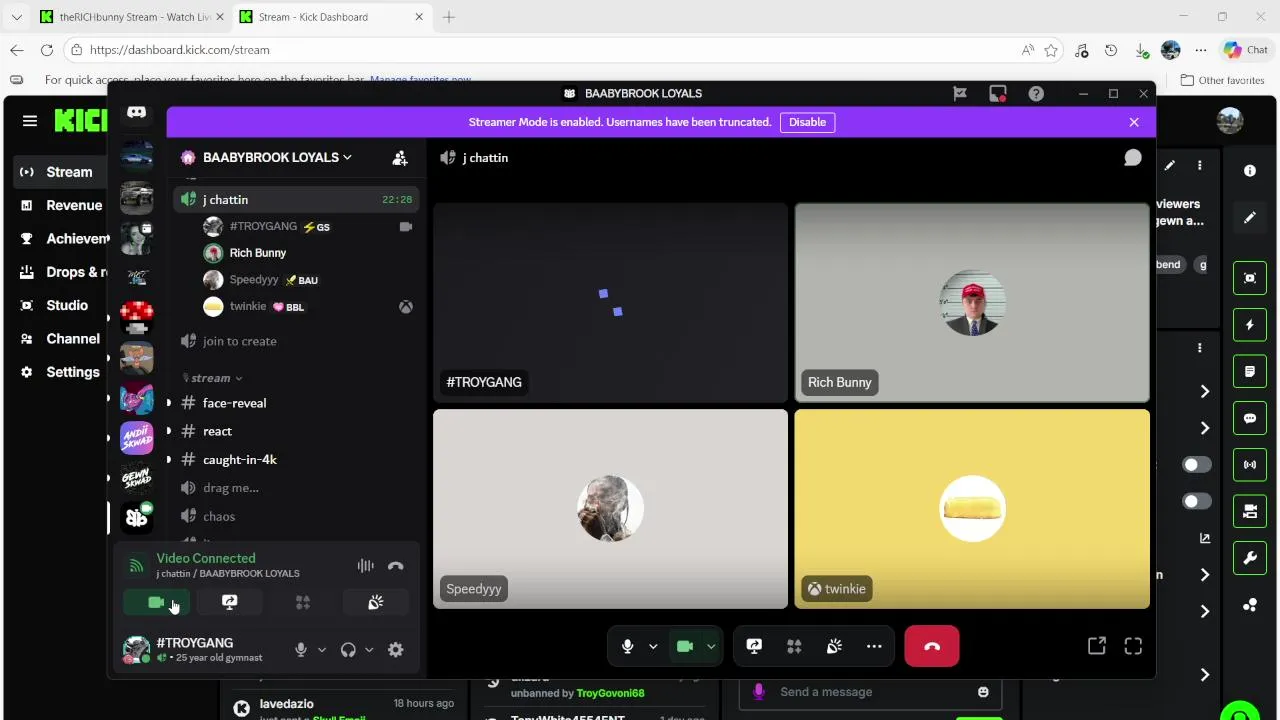This screenshot has width=1280, height=720.
Task: Invite people to the server icon
Action: coord(400,157)
